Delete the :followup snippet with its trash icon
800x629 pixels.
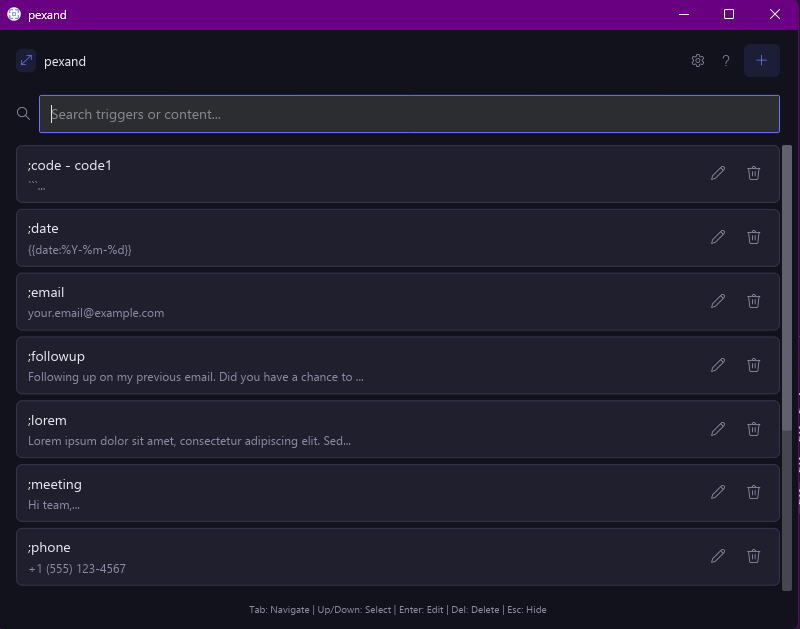[753, 365]
